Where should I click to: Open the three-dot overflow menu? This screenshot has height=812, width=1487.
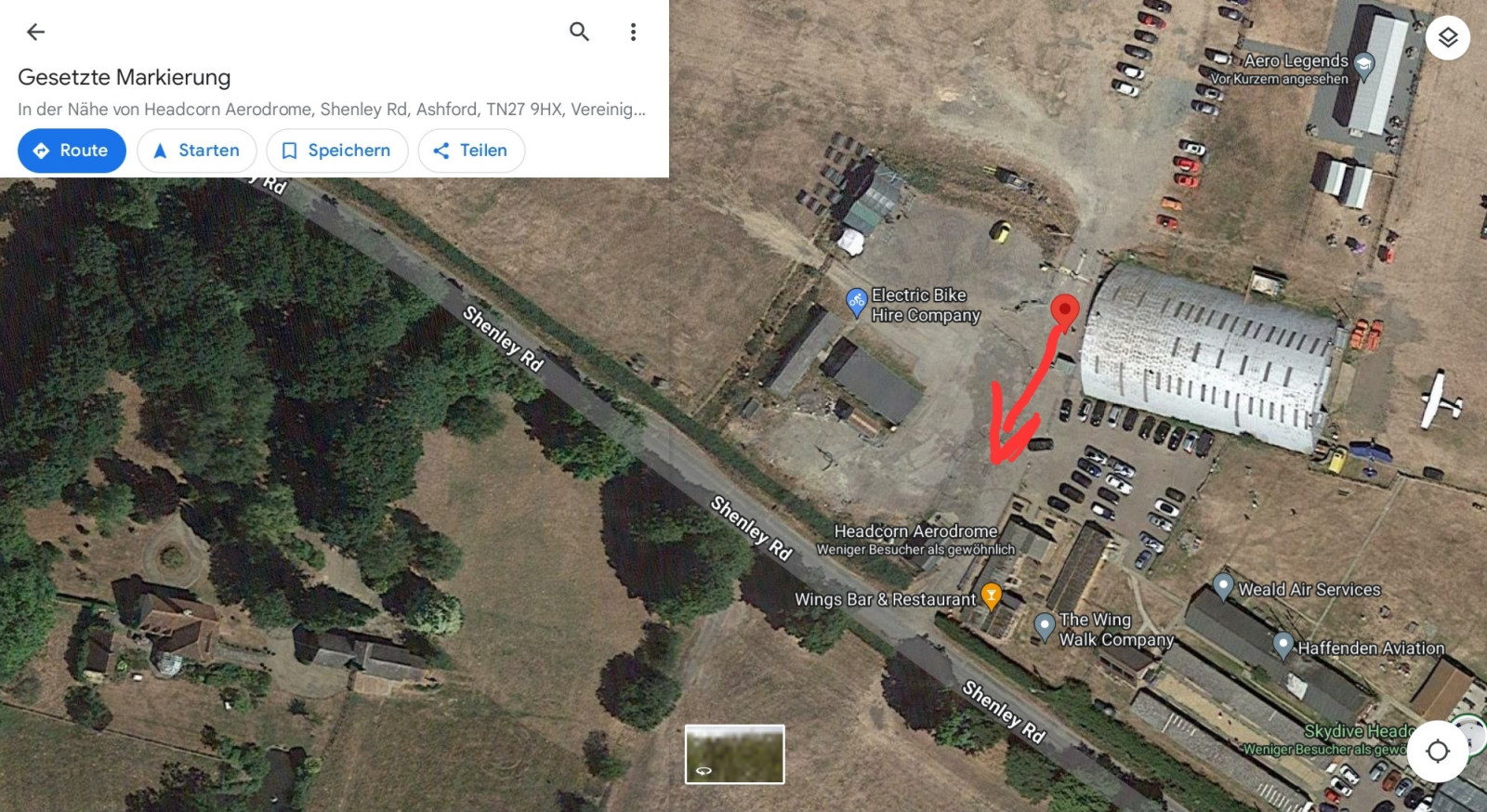[633, 32]
